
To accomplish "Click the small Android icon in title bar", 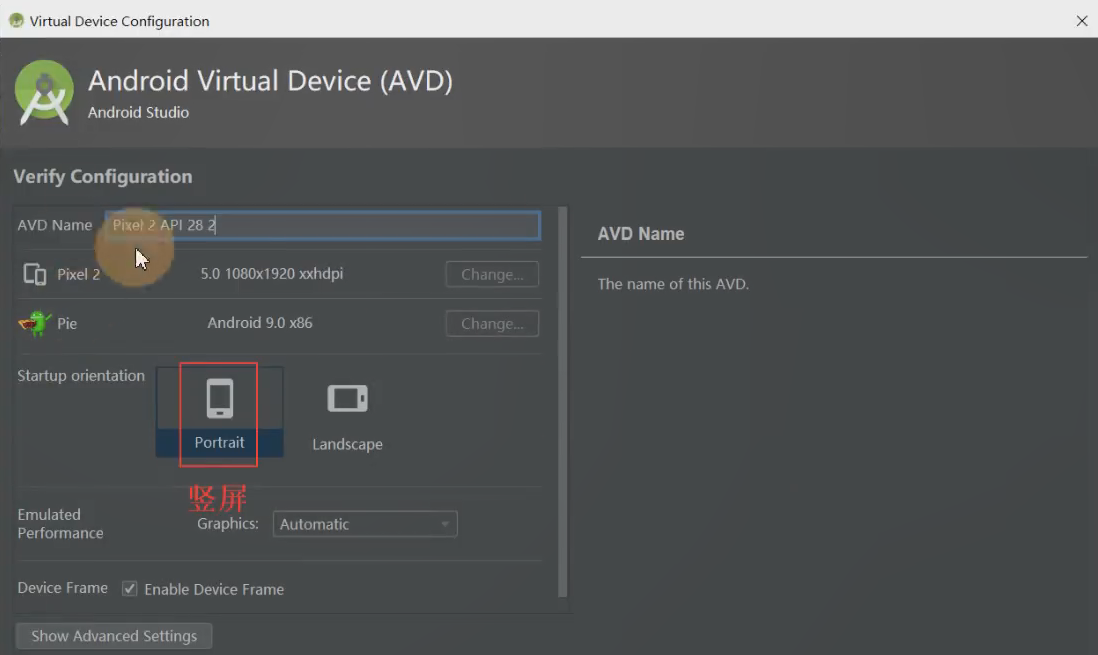I will (x=16, y=20).
